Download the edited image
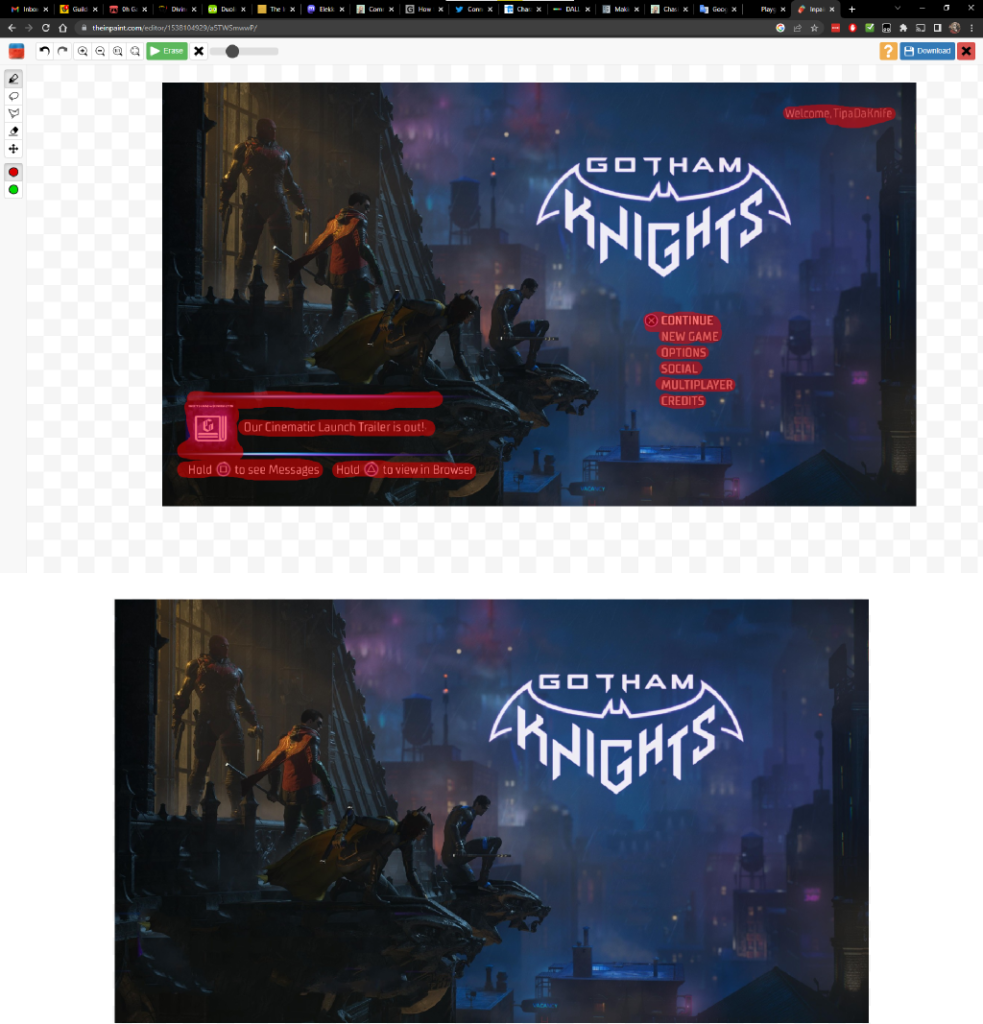Screen dimensions: 983x1024 [x=927, y=51]
